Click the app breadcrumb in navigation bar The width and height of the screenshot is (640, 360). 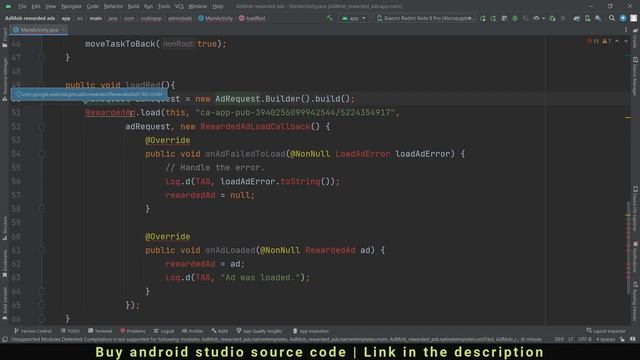66,18
